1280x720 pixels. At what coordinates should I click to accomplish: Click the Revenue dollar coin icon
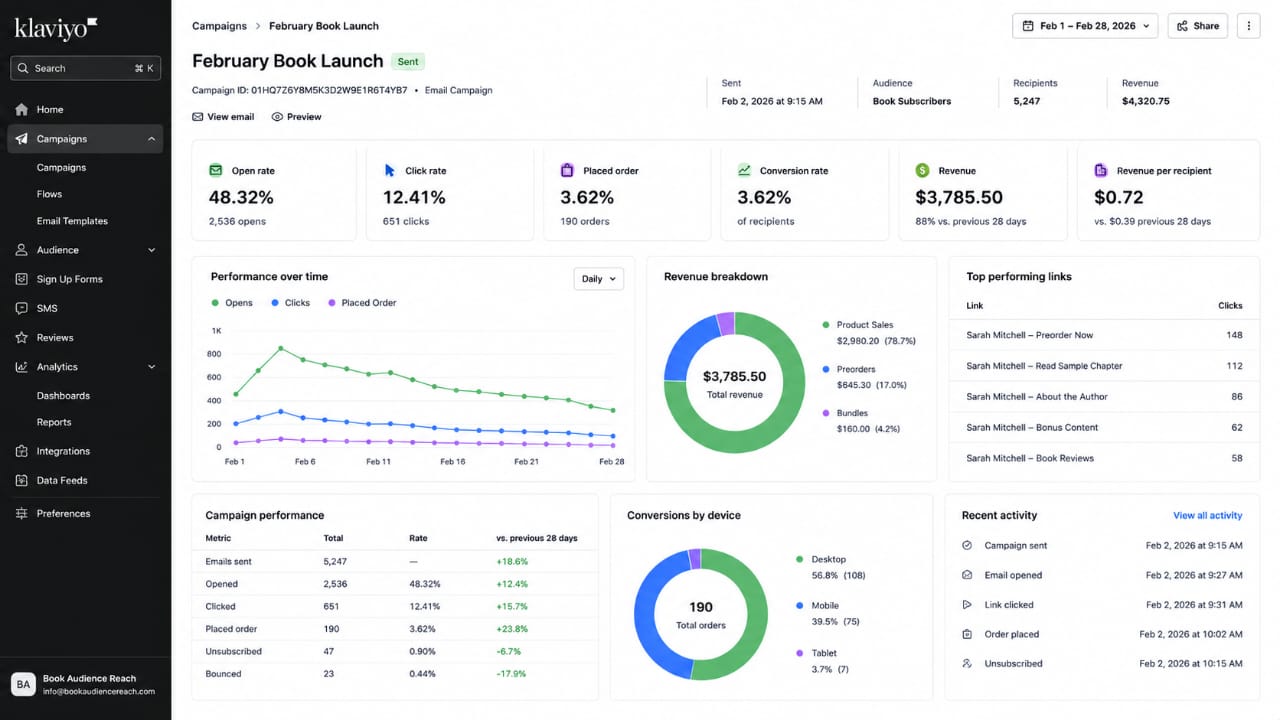coord(922,171)
